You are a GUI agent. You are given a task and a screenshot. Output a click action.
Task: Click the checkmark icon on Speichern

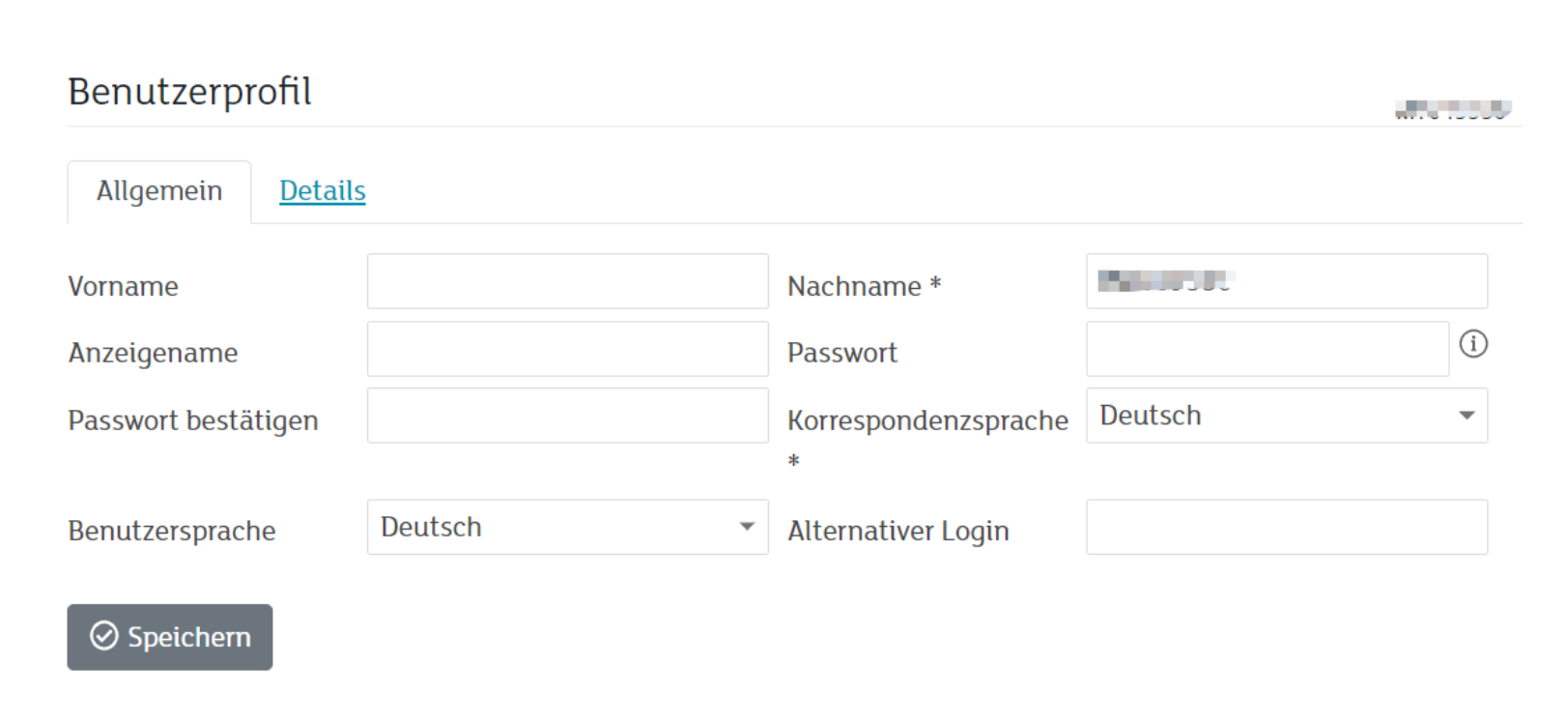104,636
